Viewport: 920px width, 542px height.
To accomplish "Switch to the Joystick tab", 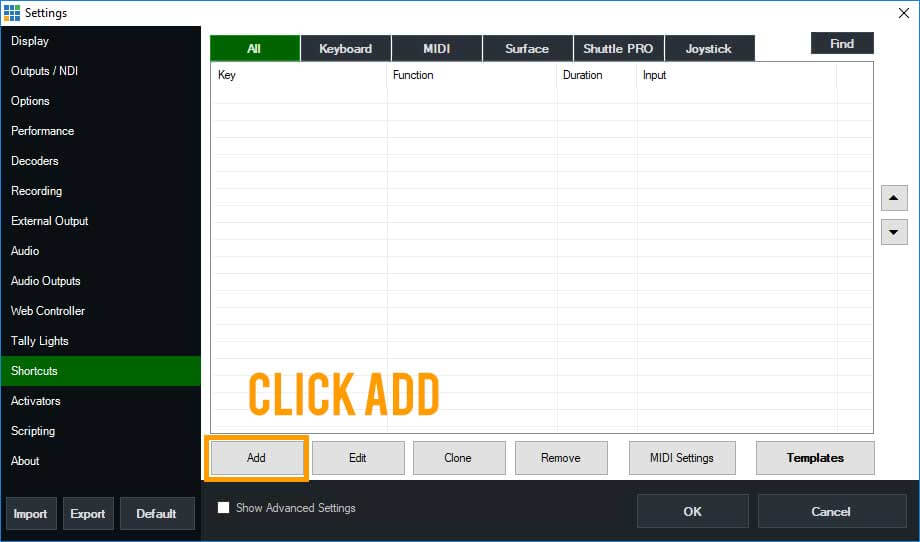I will [x=708, y=48].
